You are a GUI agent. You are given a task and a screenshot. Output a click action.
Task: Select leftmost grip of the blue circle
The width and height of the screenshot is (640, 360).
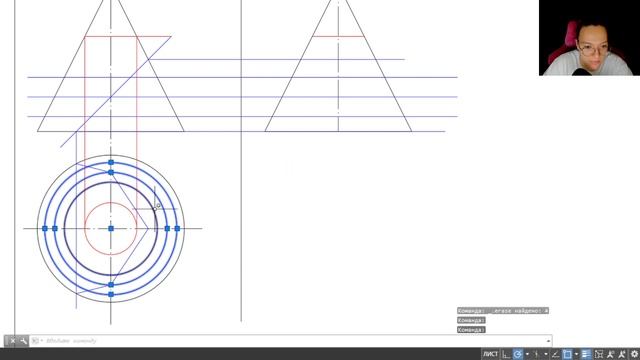(45, 229)
